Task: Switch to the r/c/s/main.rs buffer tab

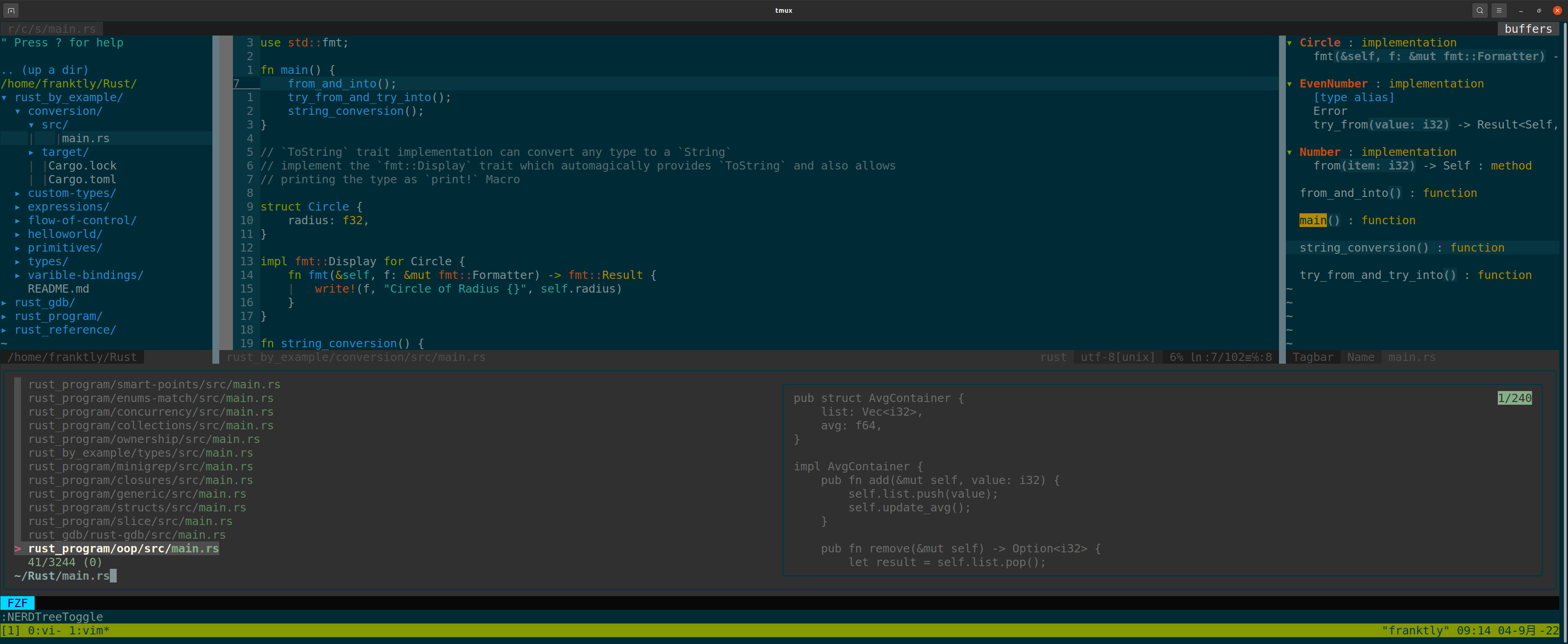Action: (x=52, y=29)
